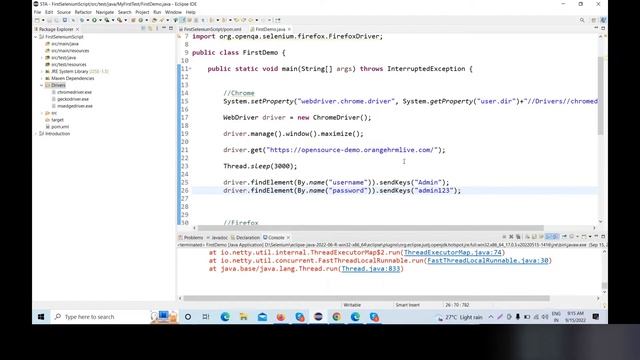This screenshot has width=640, height=360.
Task: Click the Debug toolbar icon
Action: coord(82,20)
